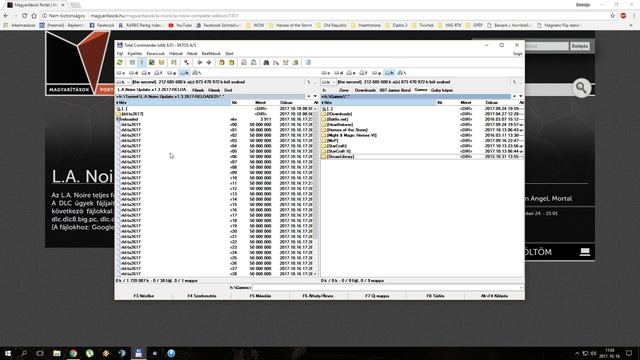
Task: Select drive d in left panel drive bar
Action: pyautogui.click(x=133, y=73)
